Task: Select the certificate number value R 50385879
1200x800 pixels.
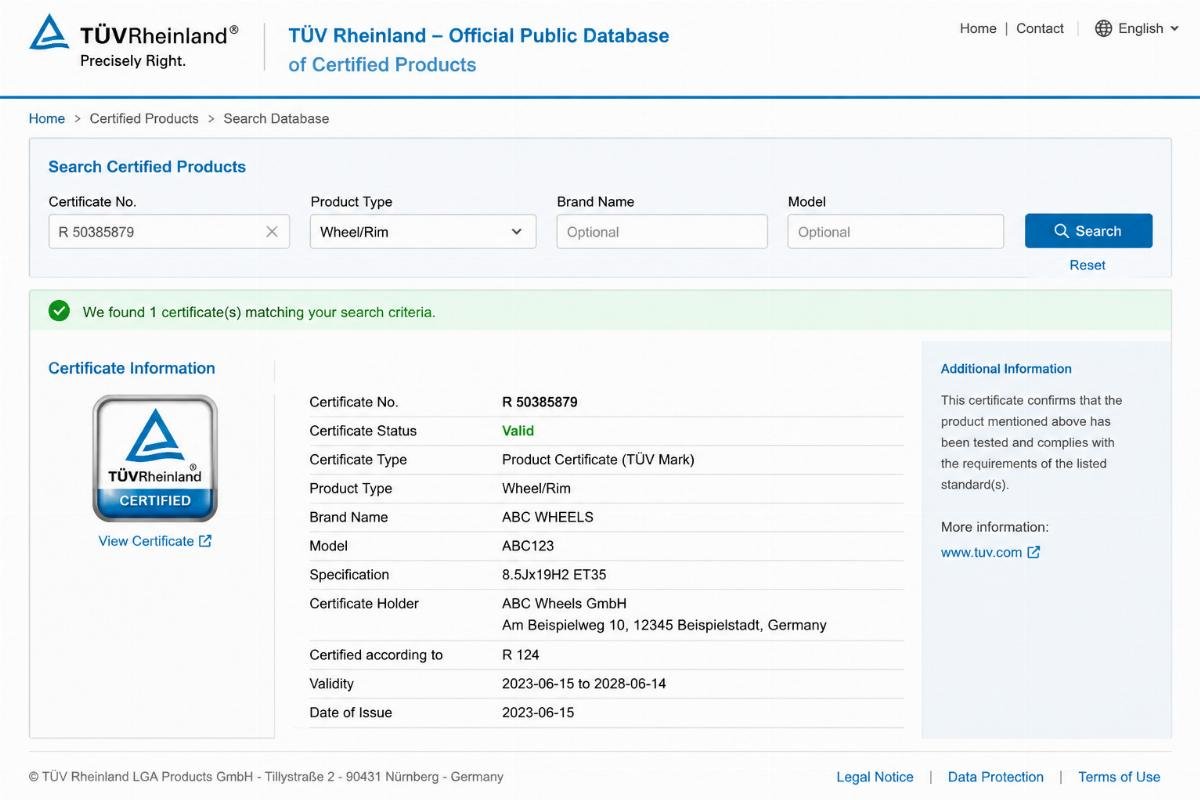Action: pos(540,402)
